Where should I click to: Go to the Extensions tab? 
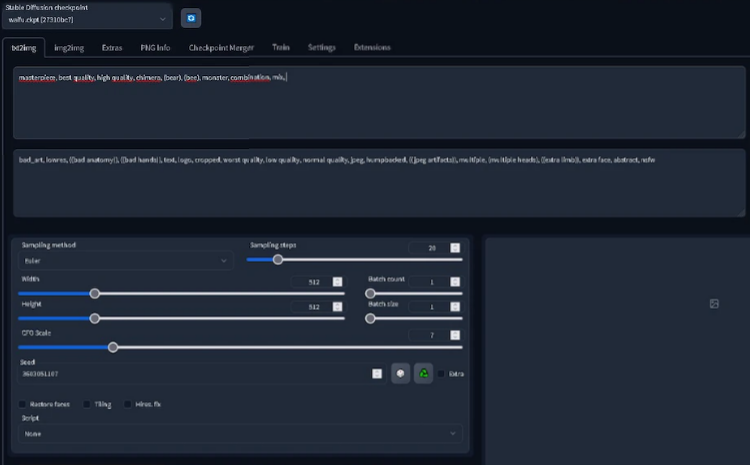[x=372, y=47]
